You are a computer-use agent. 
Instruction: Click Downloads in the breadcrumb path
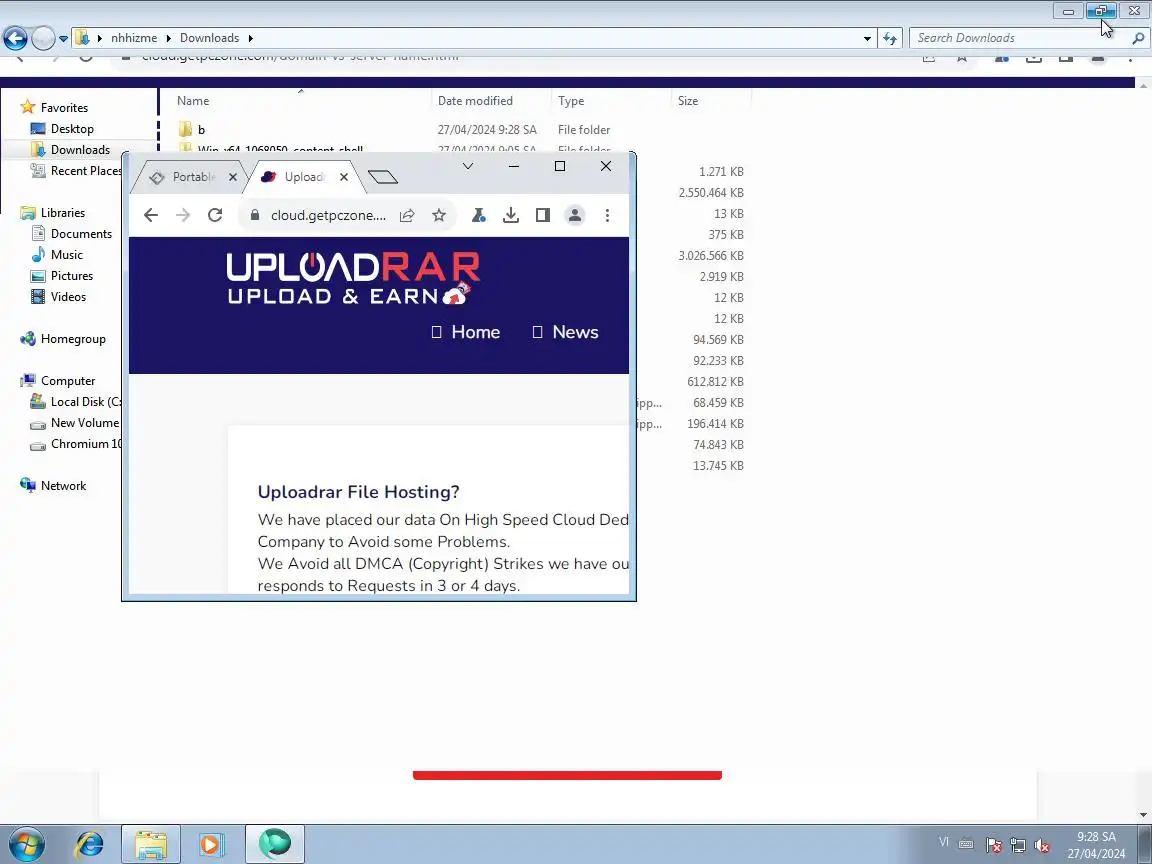(209, 38)
